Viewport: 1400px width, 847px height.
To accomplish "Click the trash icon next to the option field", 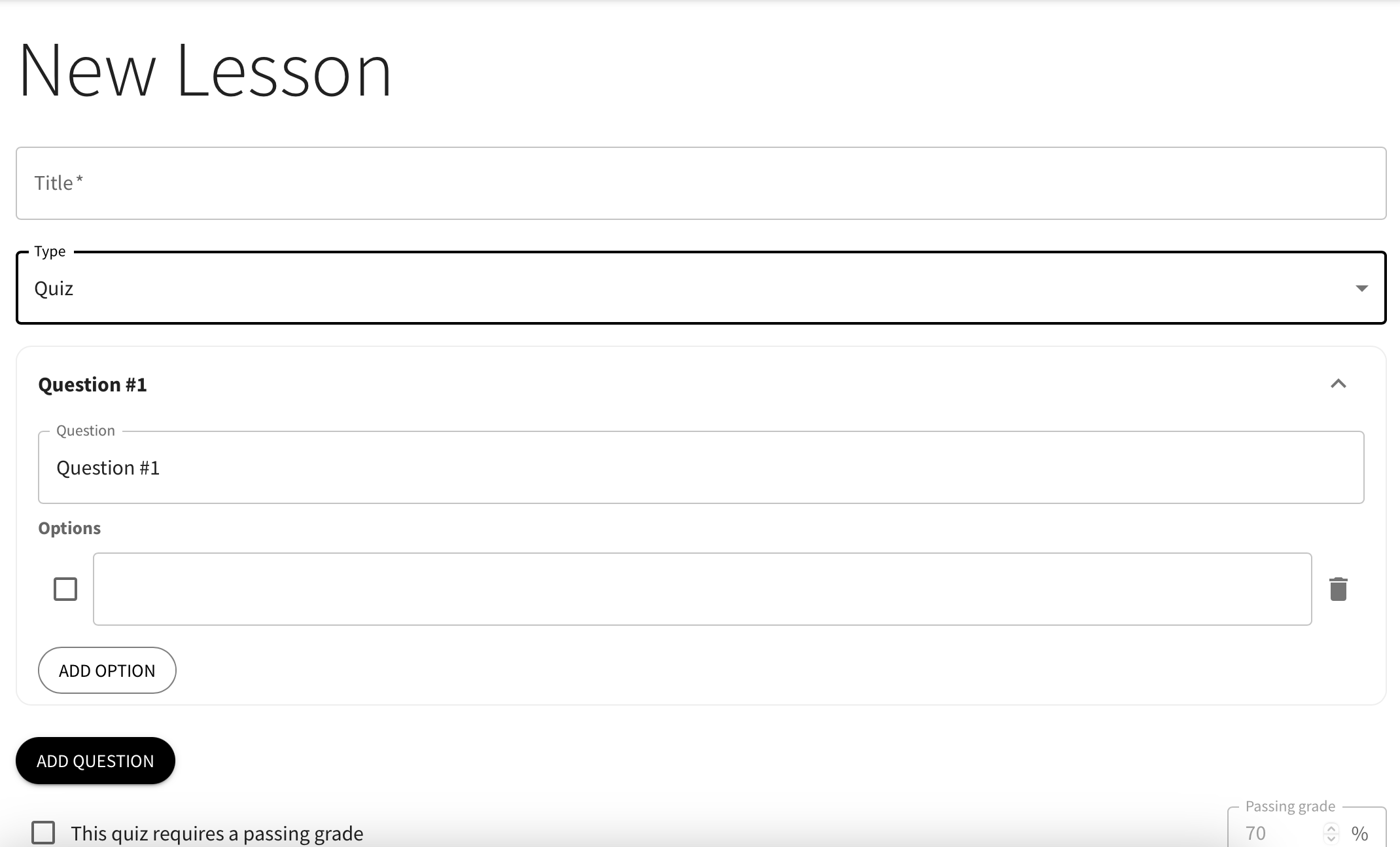I will click(1339, 589).
